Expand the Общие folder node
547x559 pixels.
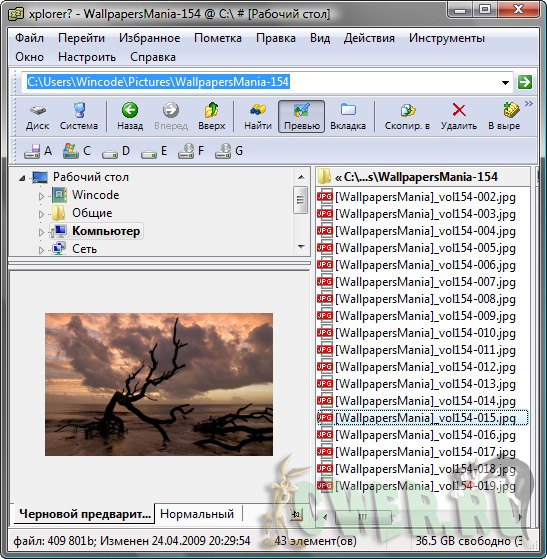(41, 214)
